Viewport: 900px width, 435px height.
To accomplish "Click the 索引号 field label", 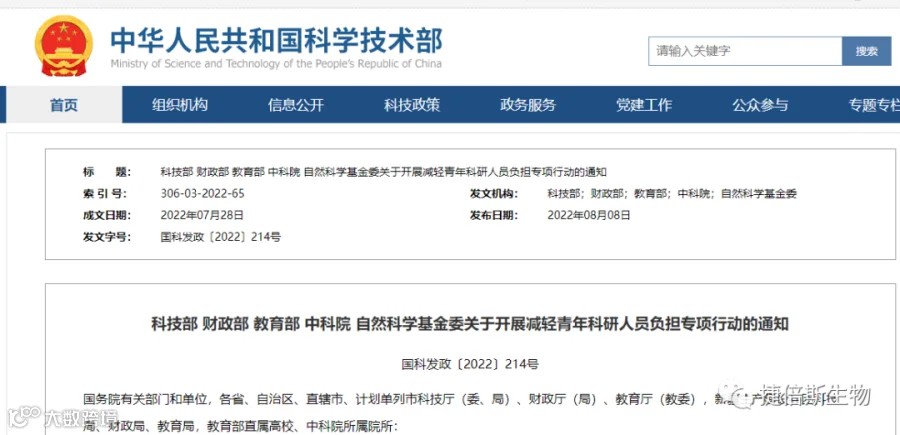I will [x=105, y=193].
